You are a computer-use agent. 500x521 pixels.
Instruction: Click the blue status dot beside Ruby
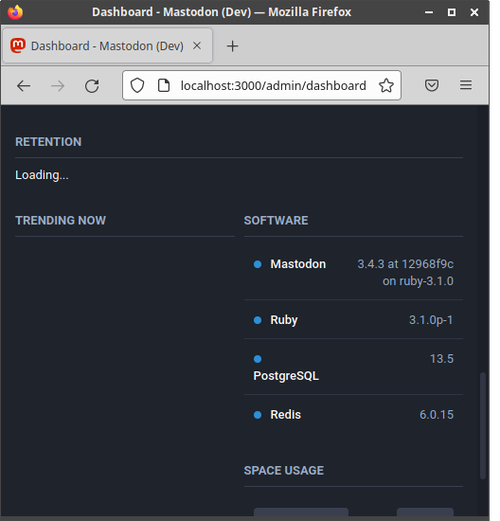tap(257, 320)
